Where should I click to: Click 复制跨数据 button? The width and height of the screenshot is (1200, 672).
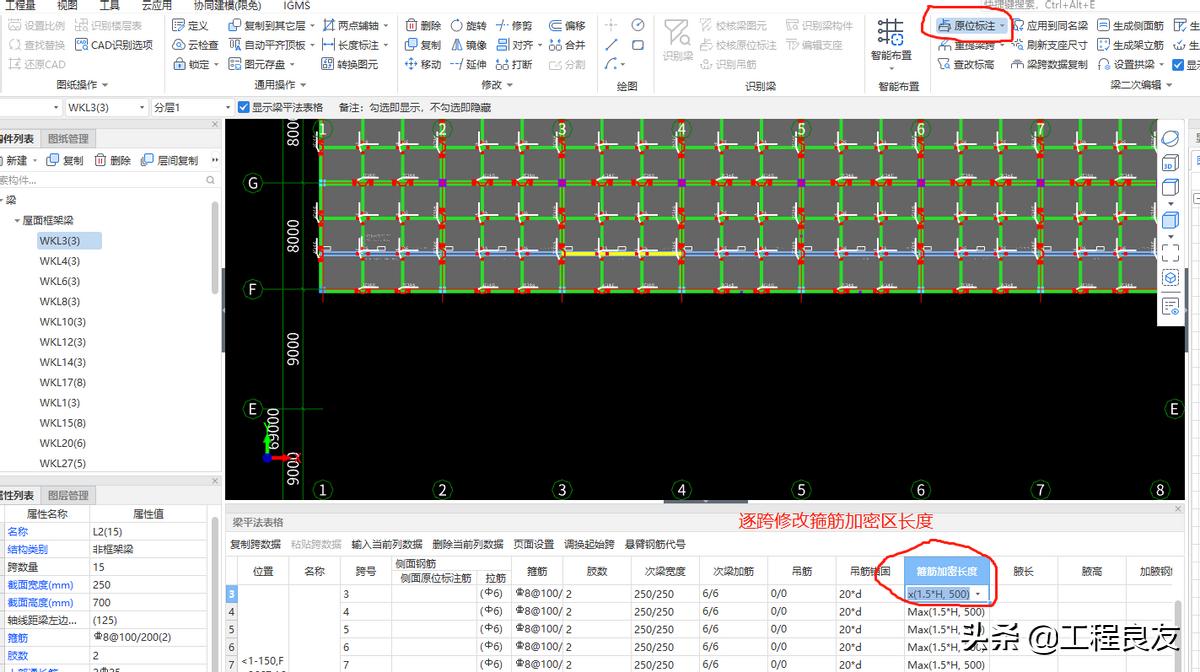click(255, 545)
